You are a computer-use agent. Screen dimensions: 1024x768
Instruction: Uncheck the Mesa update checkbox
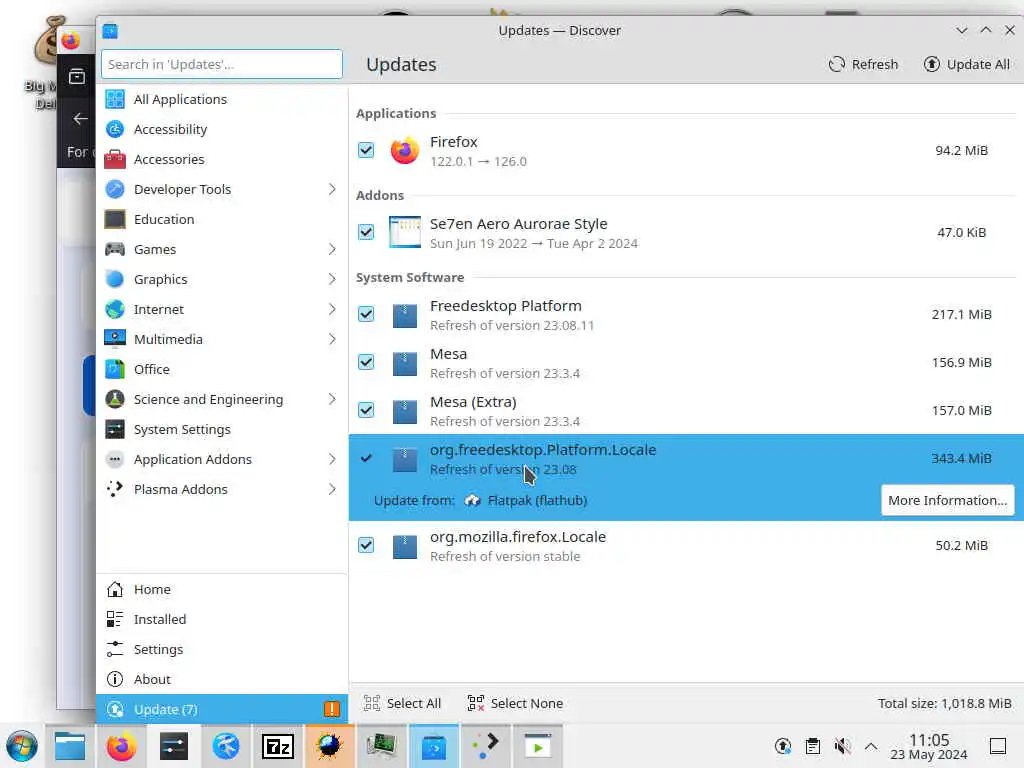pyautogui.click(x=366, y=362)
